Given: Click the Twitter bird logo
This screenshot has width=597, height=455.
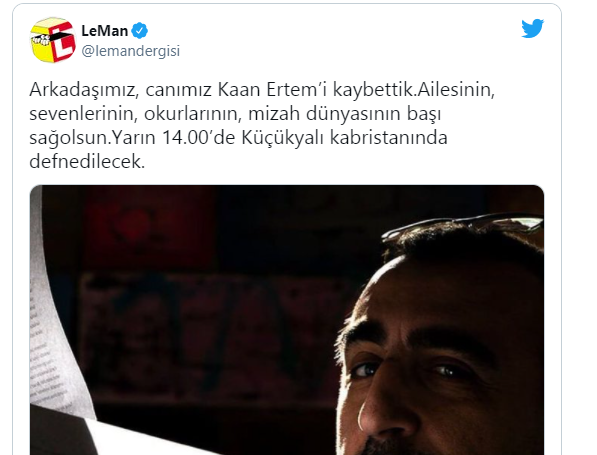Looking at the screenshot, I should coord(532,28).
